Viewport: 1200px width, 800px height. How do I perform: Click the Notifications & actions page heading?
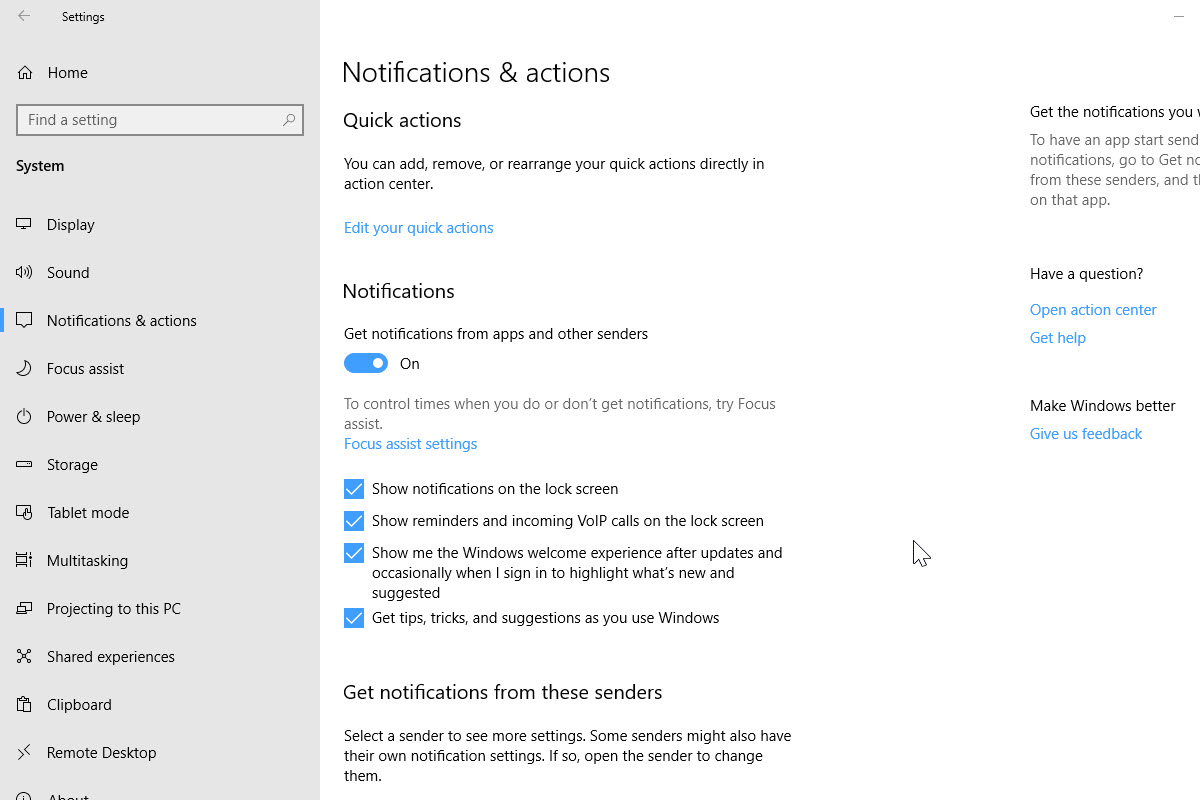476,72
